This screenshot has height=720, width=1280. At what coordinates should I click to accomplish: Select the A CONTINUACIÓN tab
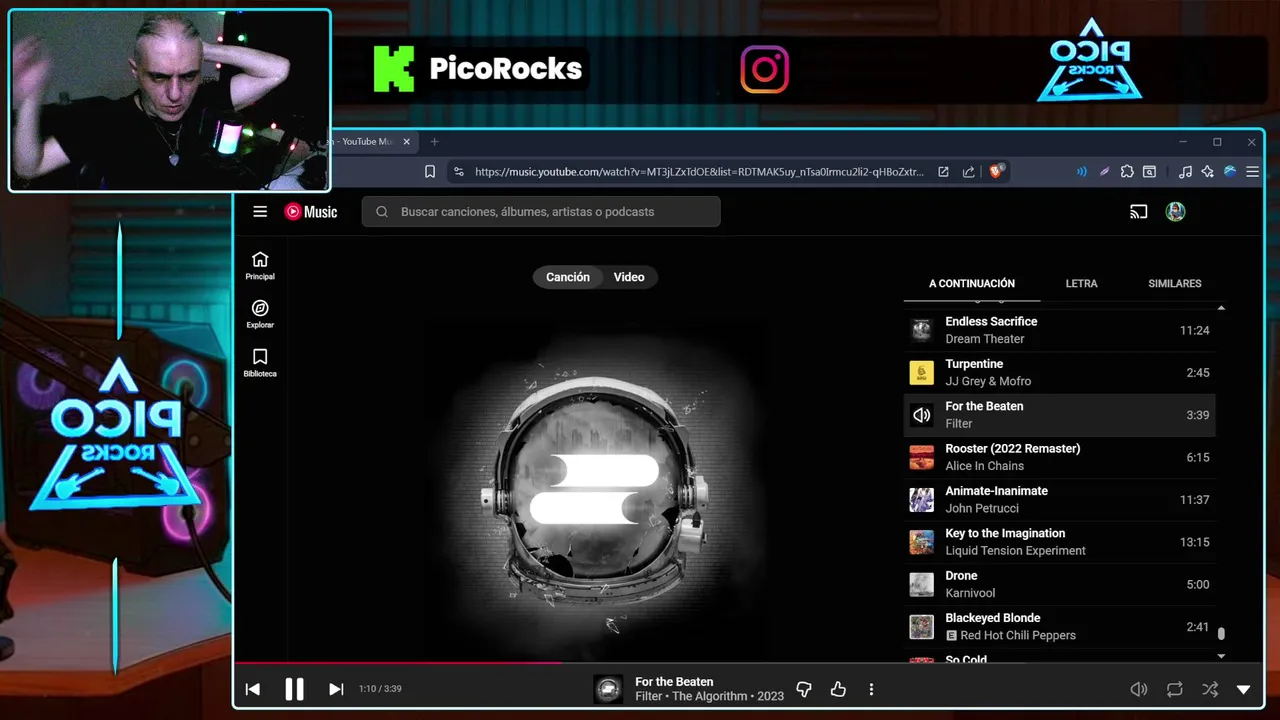coord(972,284)
